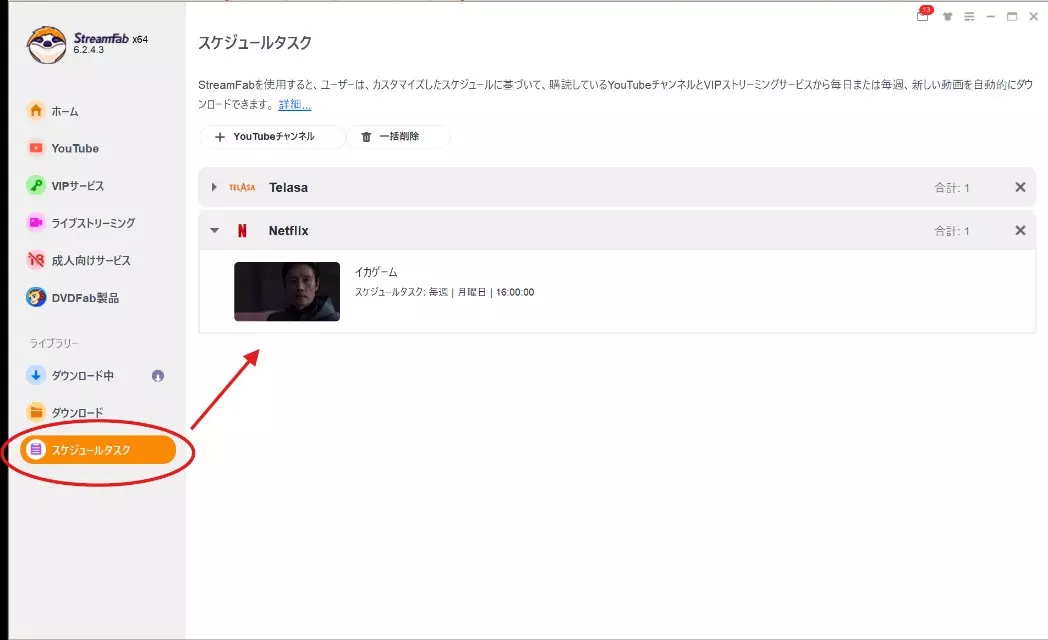Click the Telasa logo icon
Image resolution: width=1048 pixels, height=640 pixels.
(x=242, y=187)
